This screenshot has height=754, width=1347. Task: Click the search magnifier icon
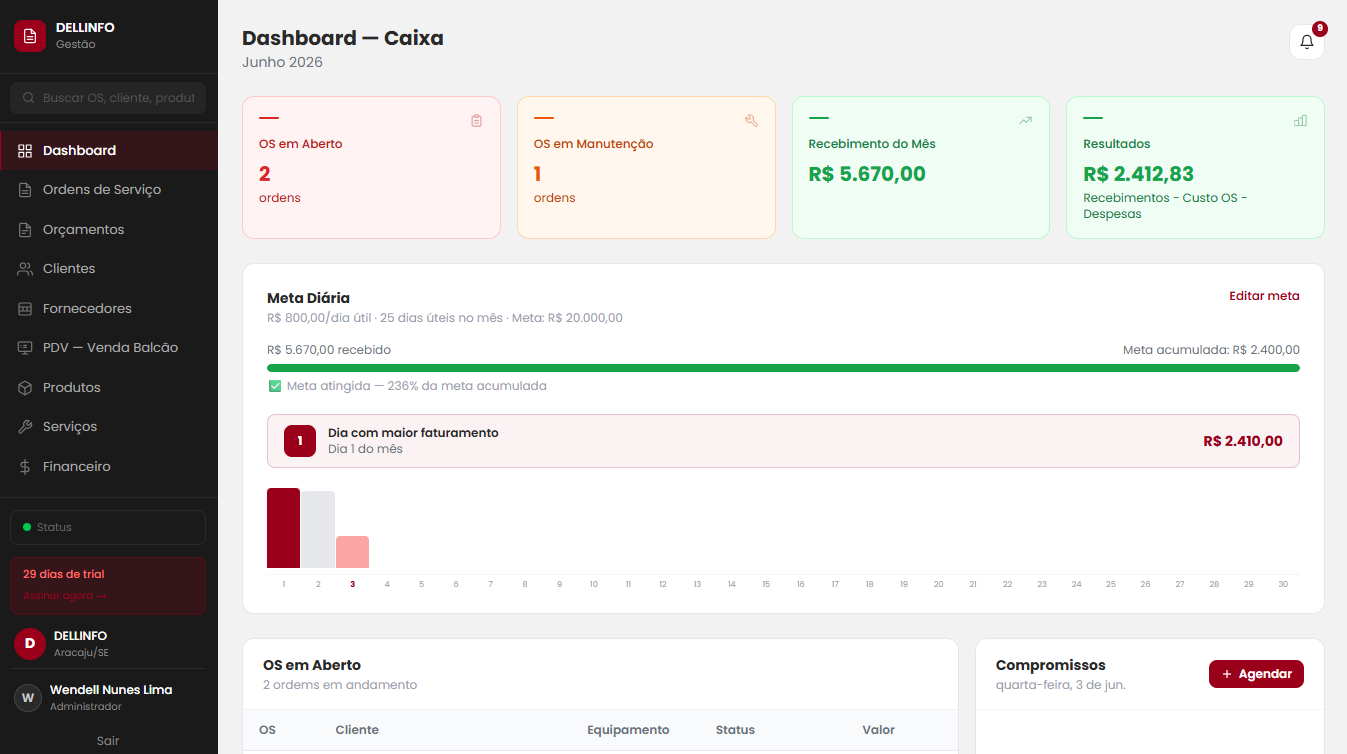pos(29,98)
